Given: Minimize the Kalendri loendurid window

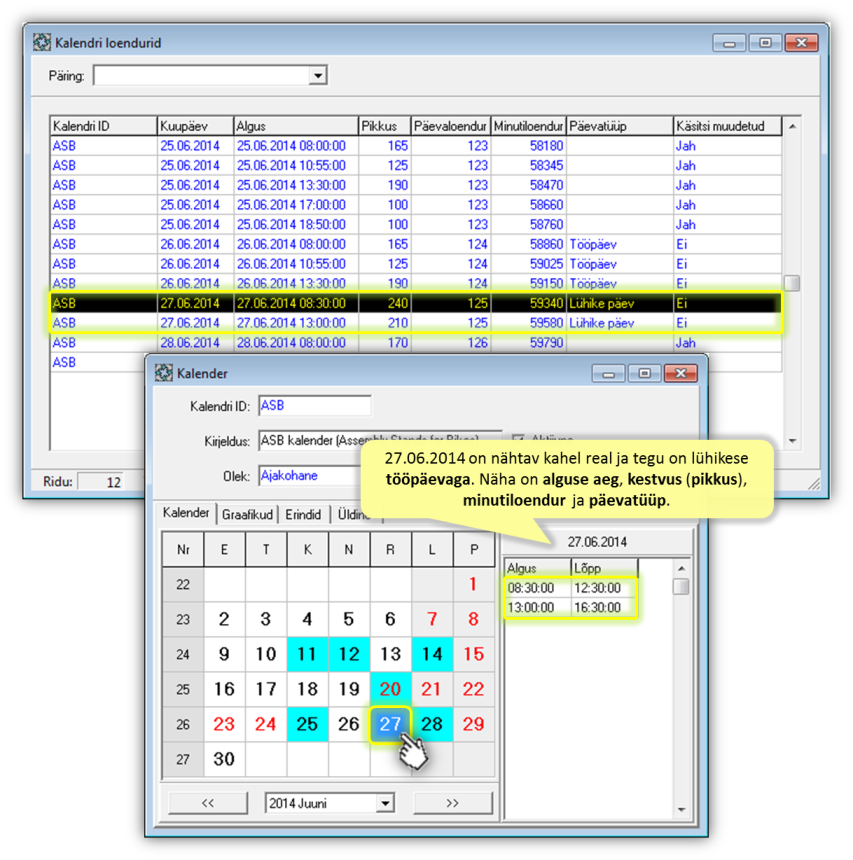Looking at the screenshot, I should pyautogui.click(x=729, y=43).
